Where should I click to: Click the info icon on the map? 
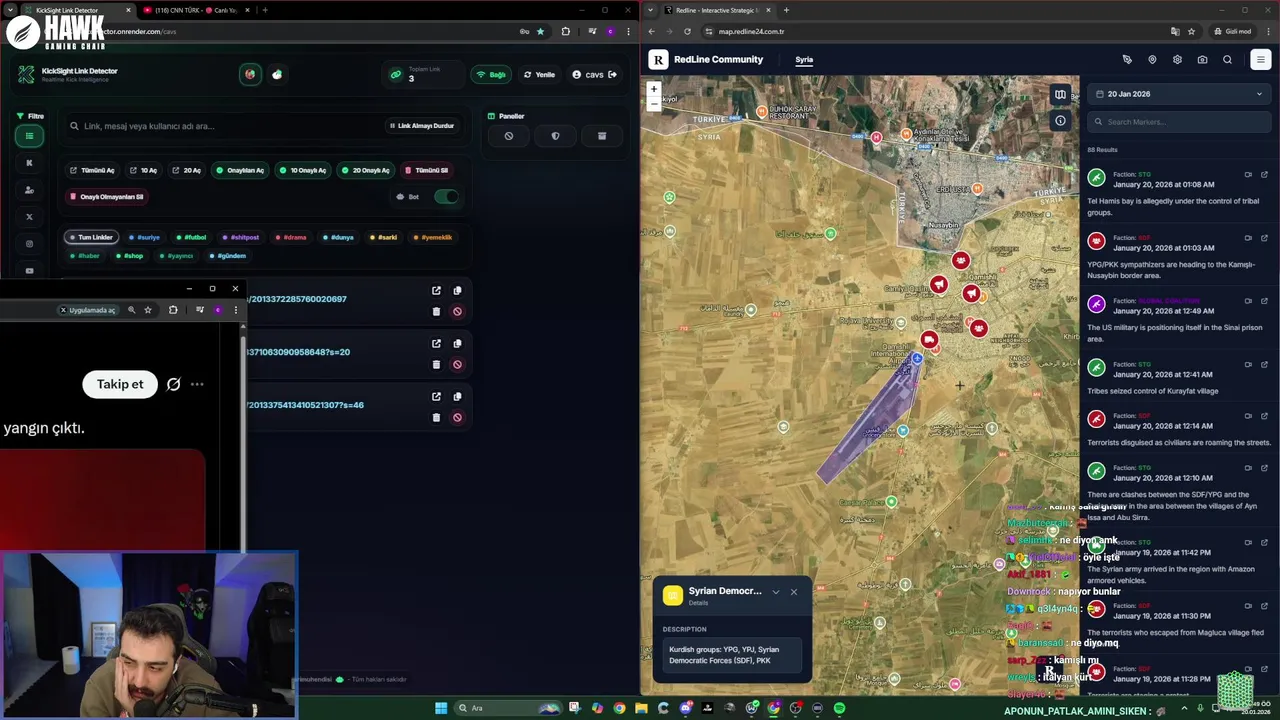(x=1060, y=121)
